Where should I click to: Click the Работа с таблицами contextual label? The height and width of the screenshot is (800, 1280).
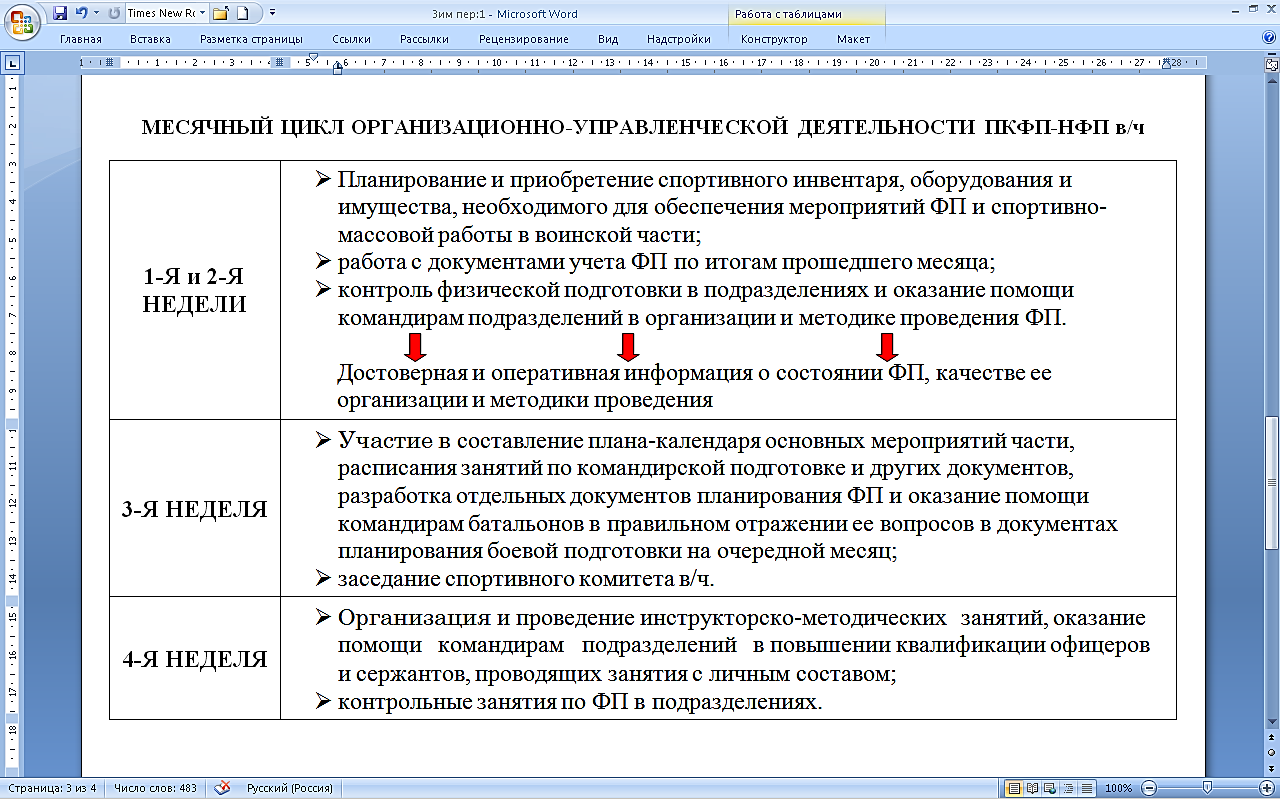(788, 14)
